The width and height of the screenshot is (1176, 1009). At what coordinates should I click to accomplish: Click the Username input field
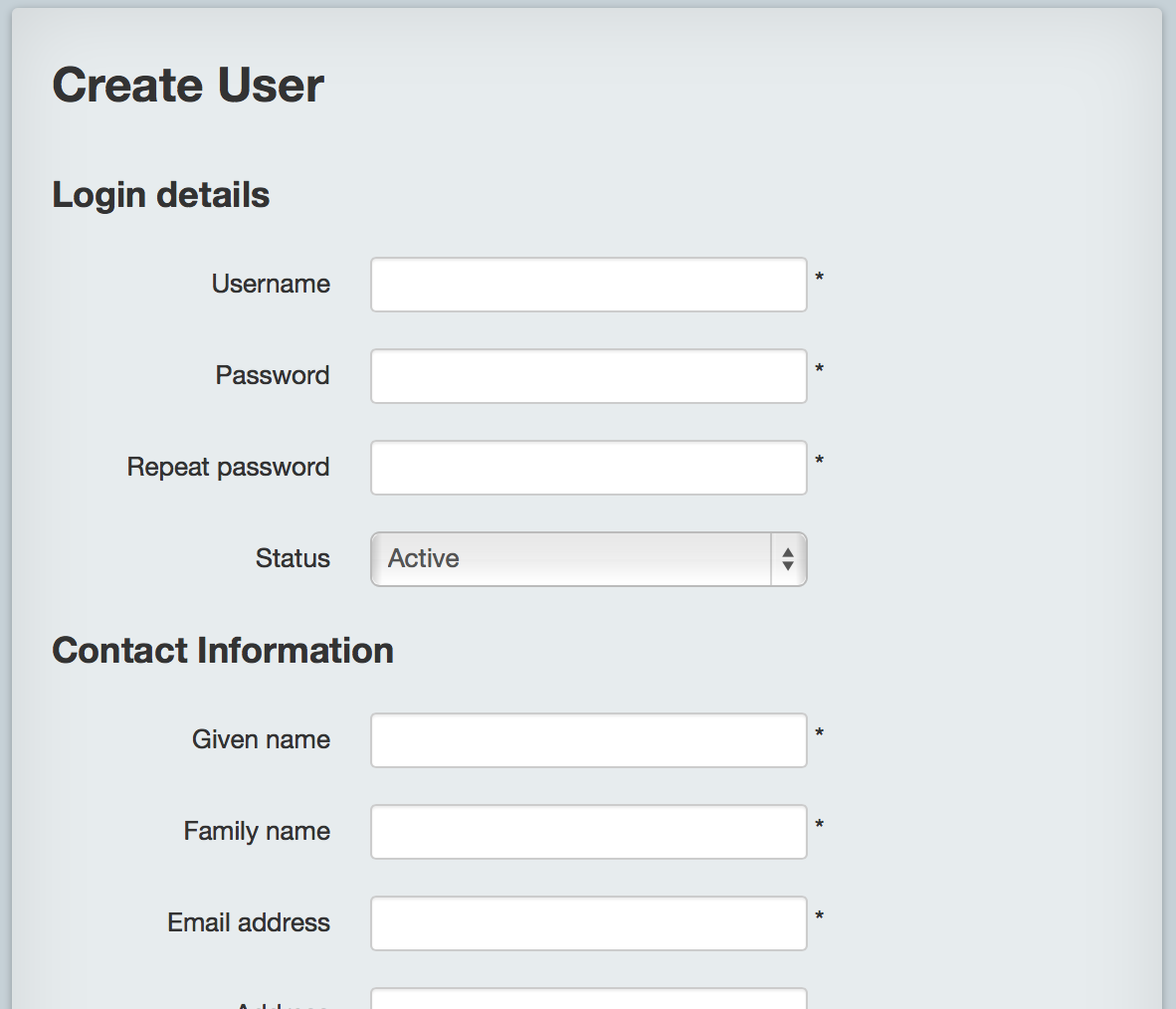click(x=589, y=285)
